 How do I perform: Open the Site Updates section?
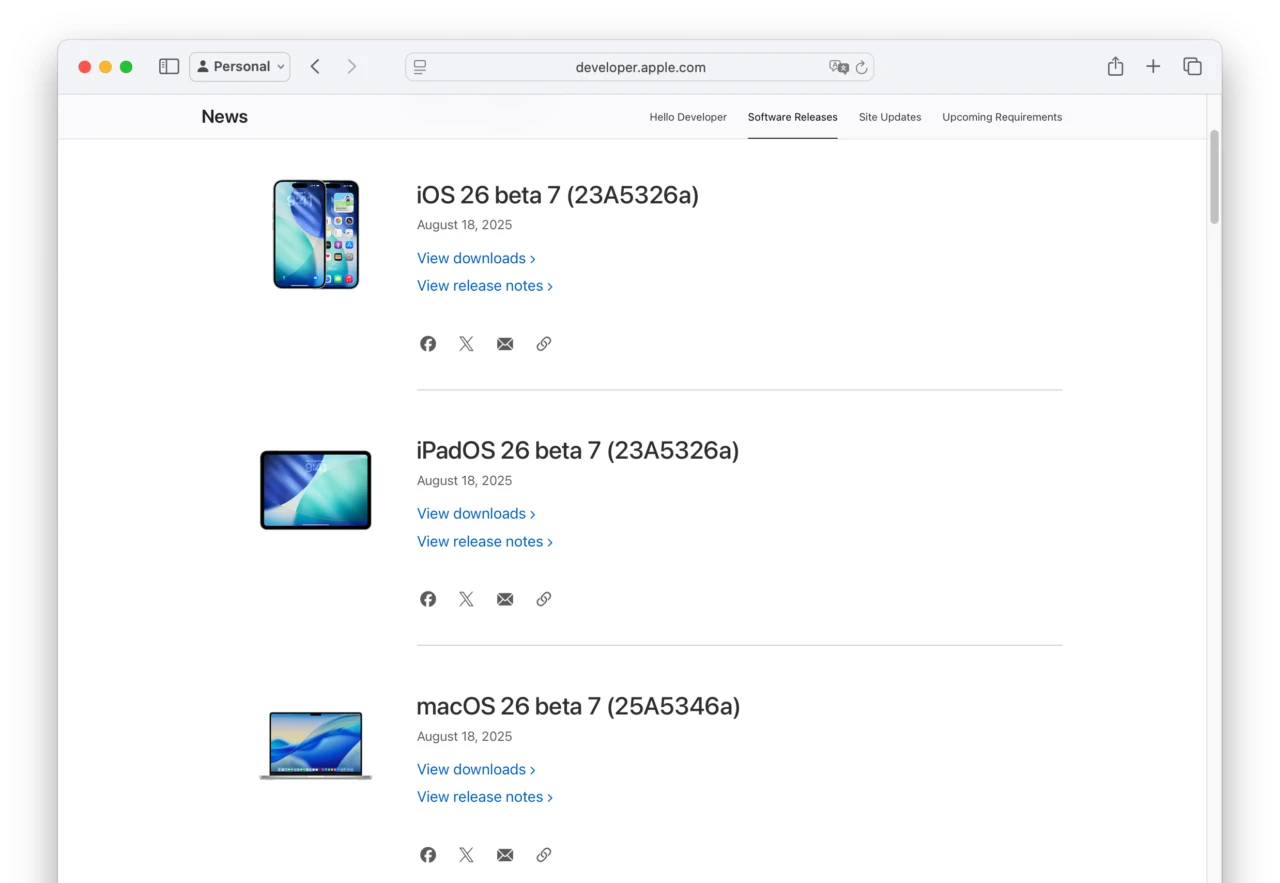[x=889, y=117]
